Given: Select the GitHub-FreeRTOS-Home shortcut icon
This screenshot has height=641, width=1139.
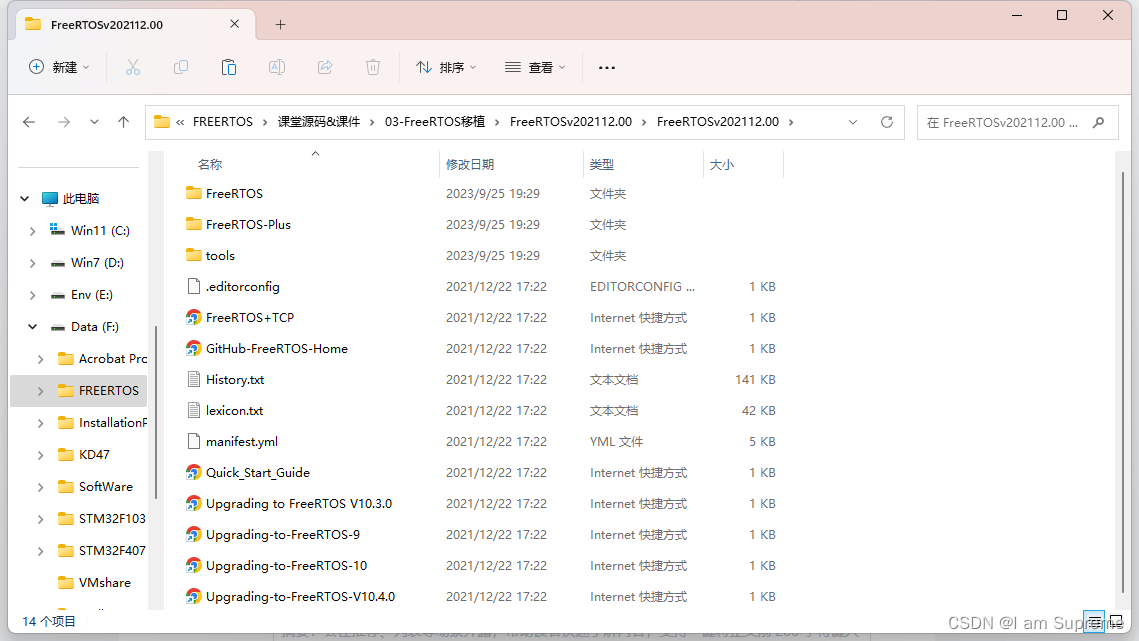Looking at the screenshot, I should (193, 349).
